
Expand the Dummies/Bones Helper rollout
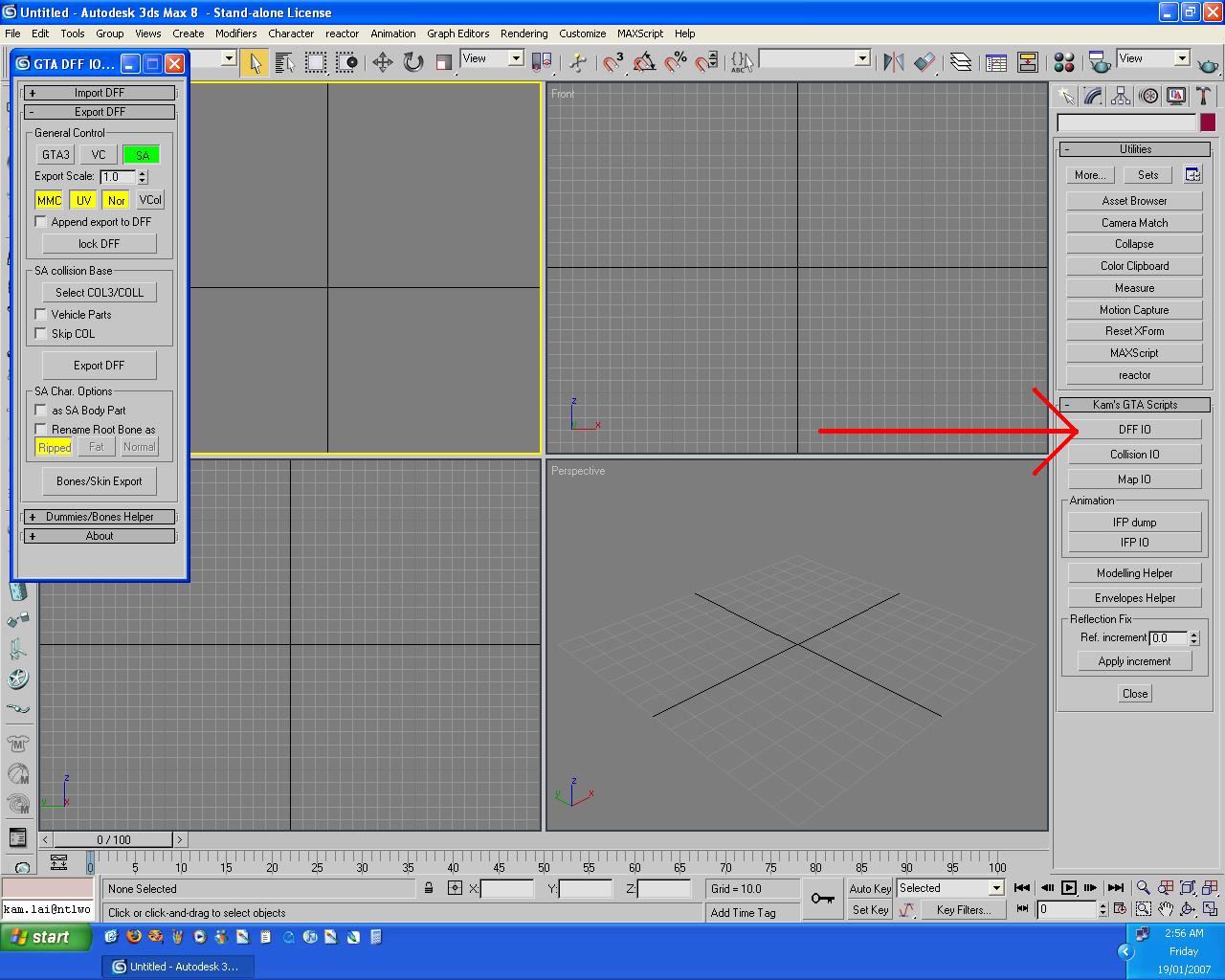(100, 517)
